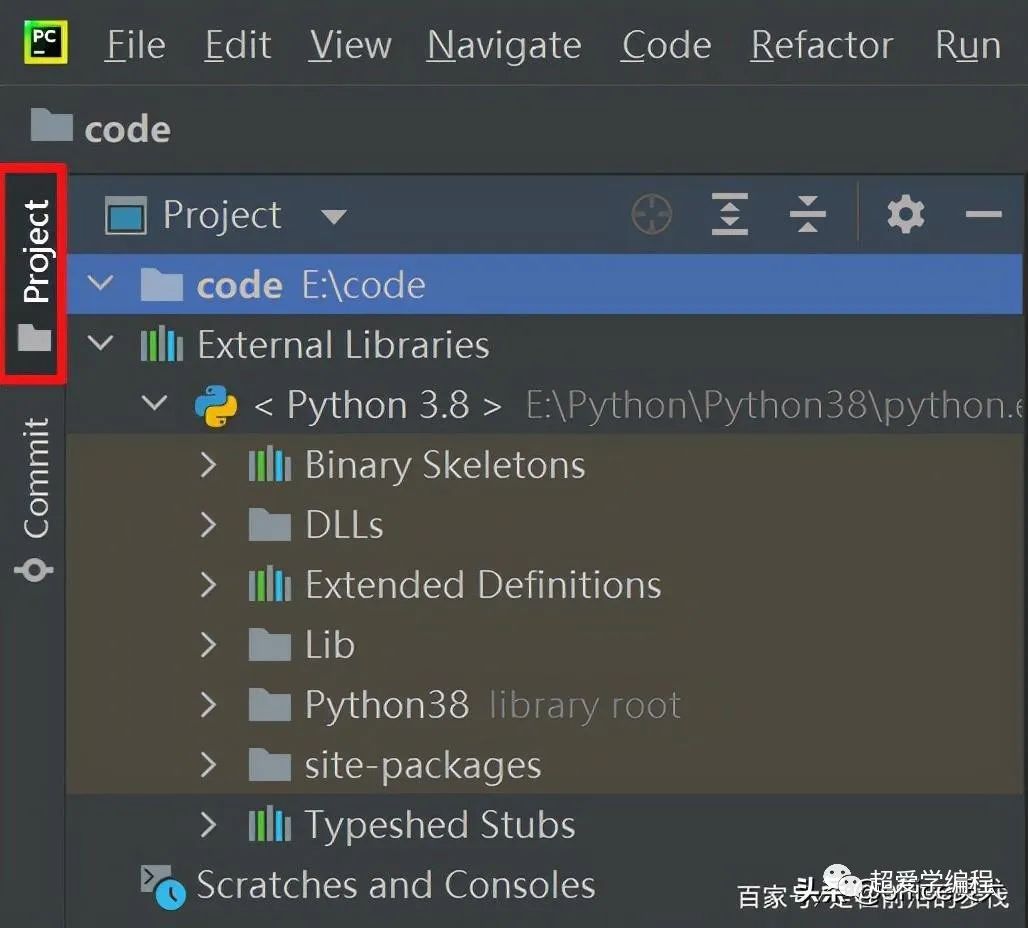The height and width of the screenshot is (928, 1028).
Task: Click the Scratches and Consoles icon
Action: [x=163, y=887]
